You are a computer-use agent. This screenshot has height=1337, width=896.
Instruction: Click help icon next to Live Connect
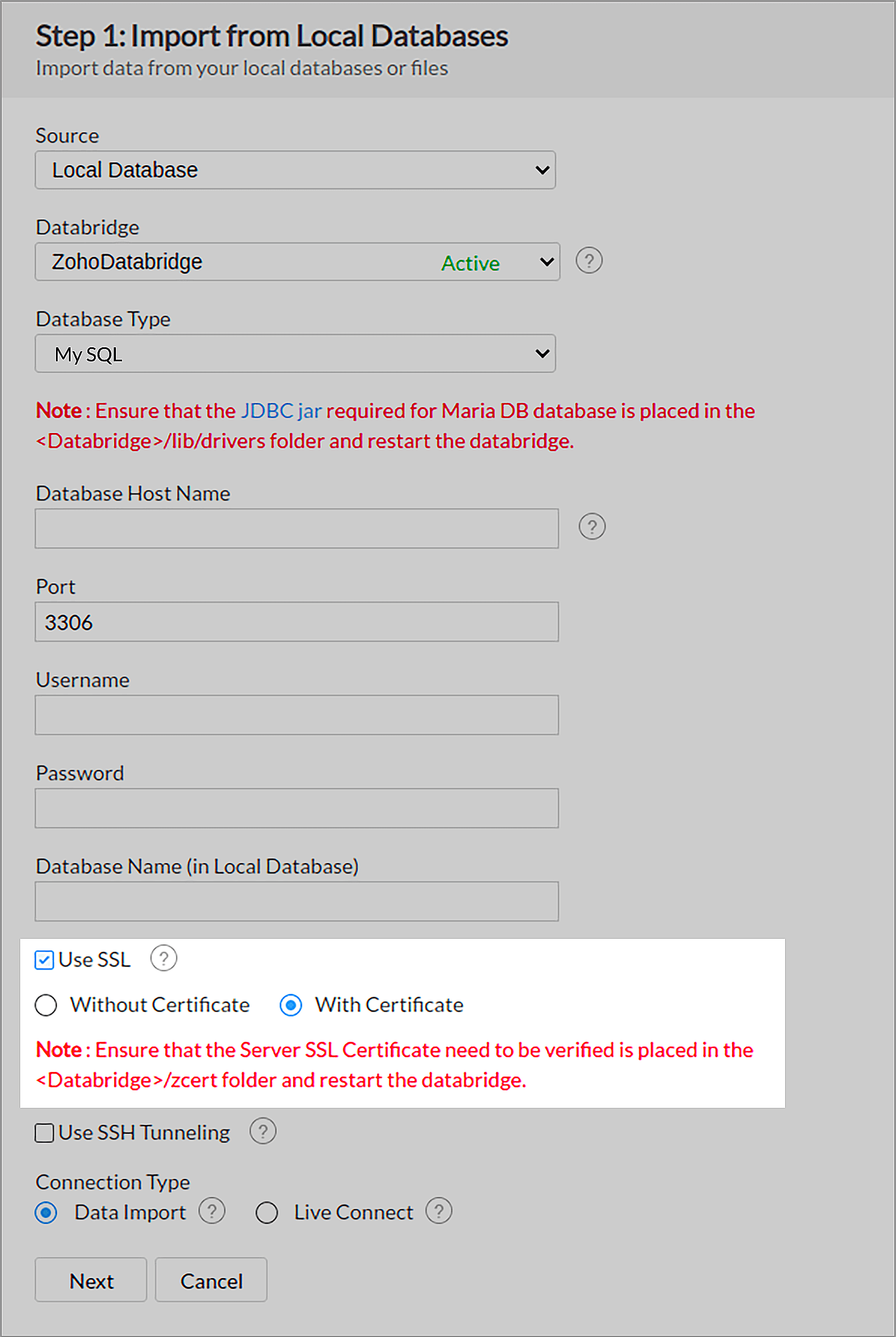[x=439, y=1211]
